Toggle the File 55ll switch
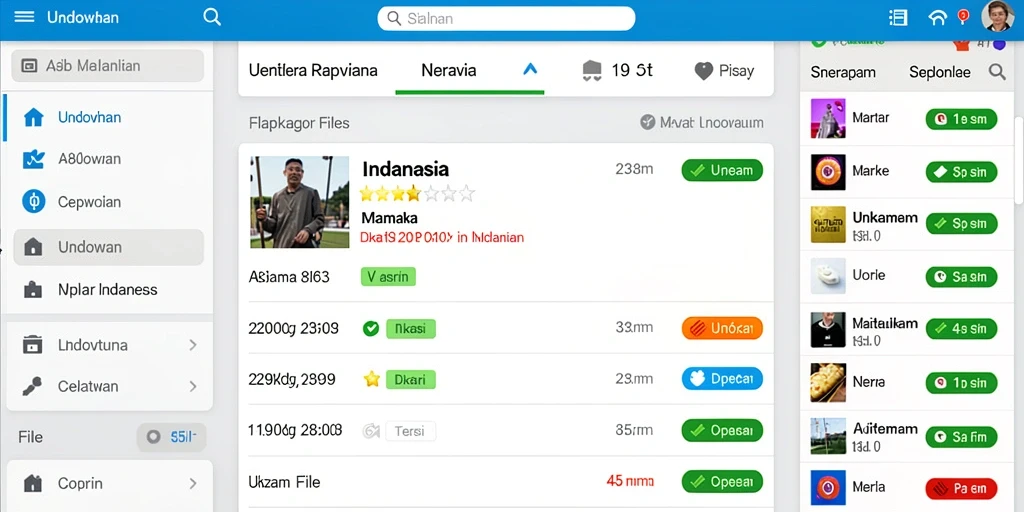Screen dimensions: 1024x512 point(171,437)
